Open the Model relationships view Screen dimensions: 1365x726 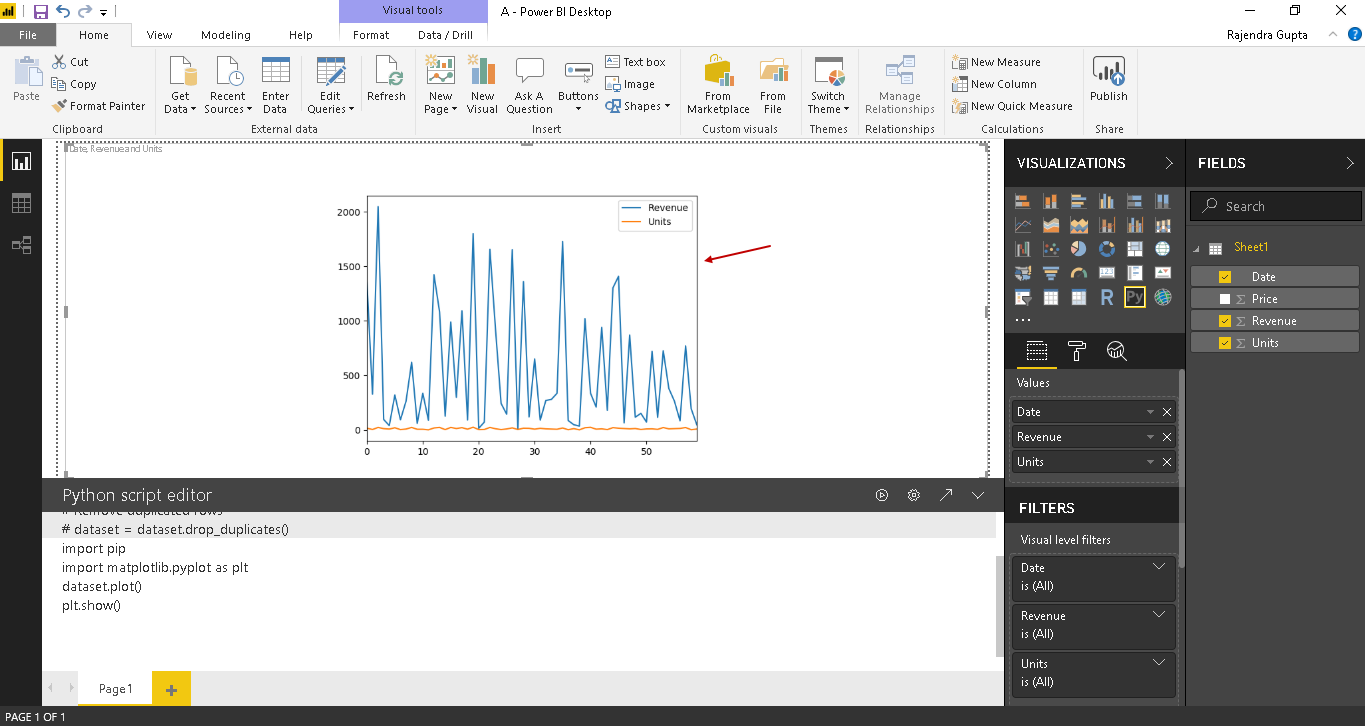click(x=21, y=245)
